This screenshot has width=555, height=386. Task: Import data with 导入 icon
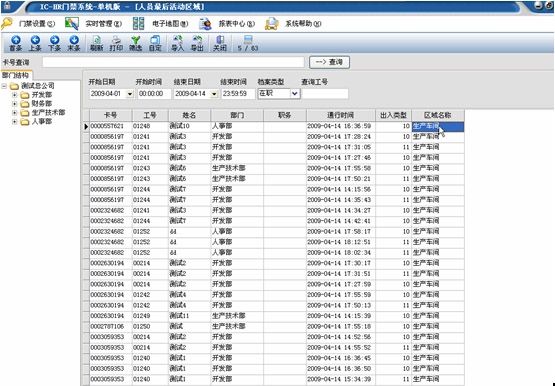pos(178,43)
